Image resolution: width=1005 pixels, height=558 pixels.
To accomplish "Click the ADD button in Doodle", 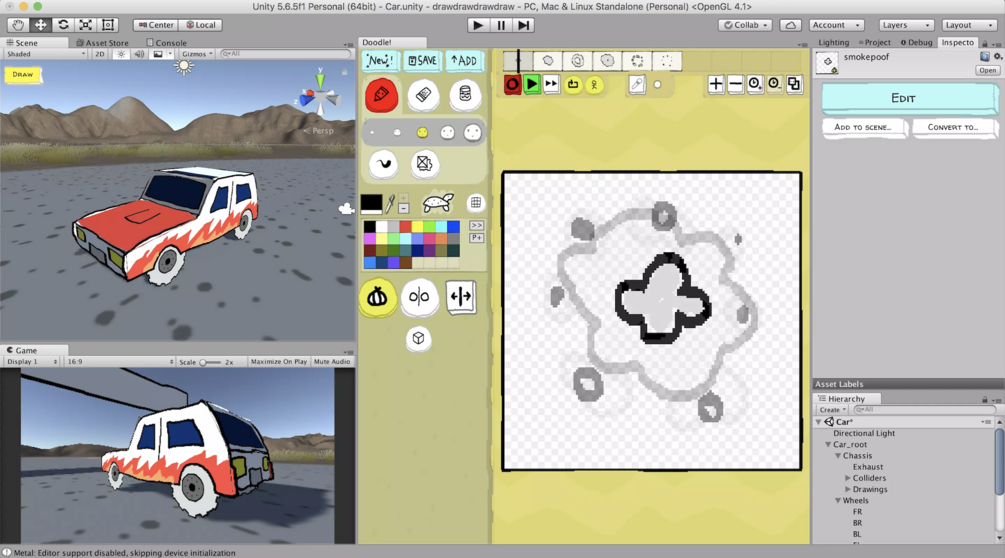I will (464, 60).
